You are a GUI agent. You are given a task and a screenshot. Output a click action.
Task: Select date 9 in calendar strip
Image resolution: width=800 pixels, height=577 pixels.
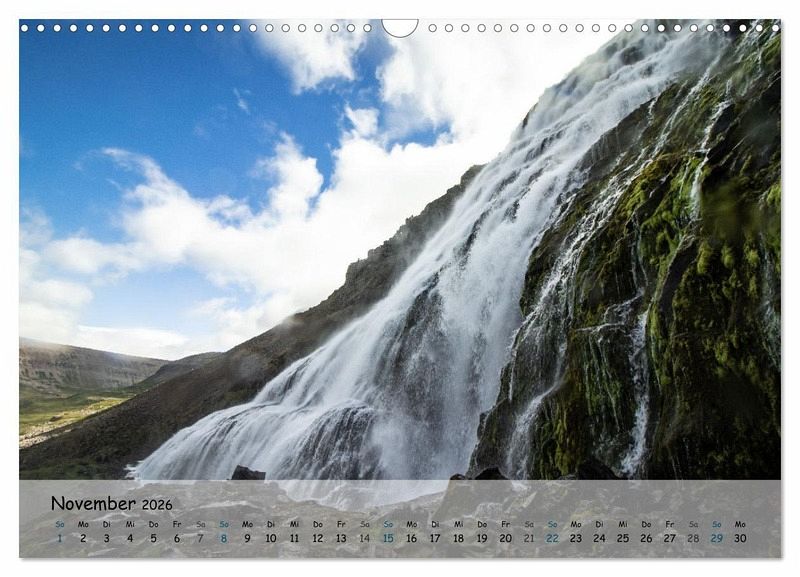247,538
